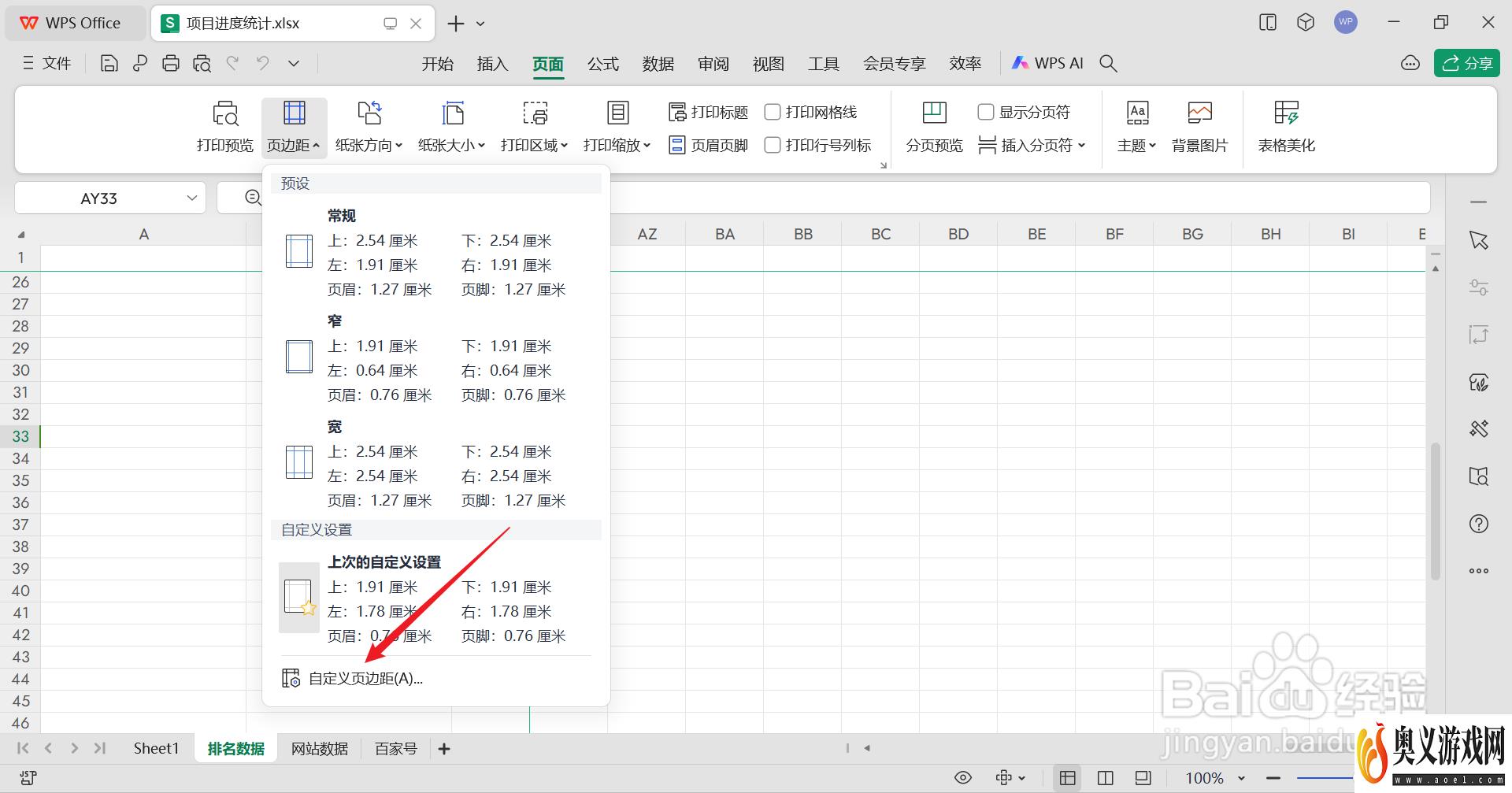Open Custom Margins (自定义页边距) dialog
The image size is (1512, 793).
click(x=353, y=678)
